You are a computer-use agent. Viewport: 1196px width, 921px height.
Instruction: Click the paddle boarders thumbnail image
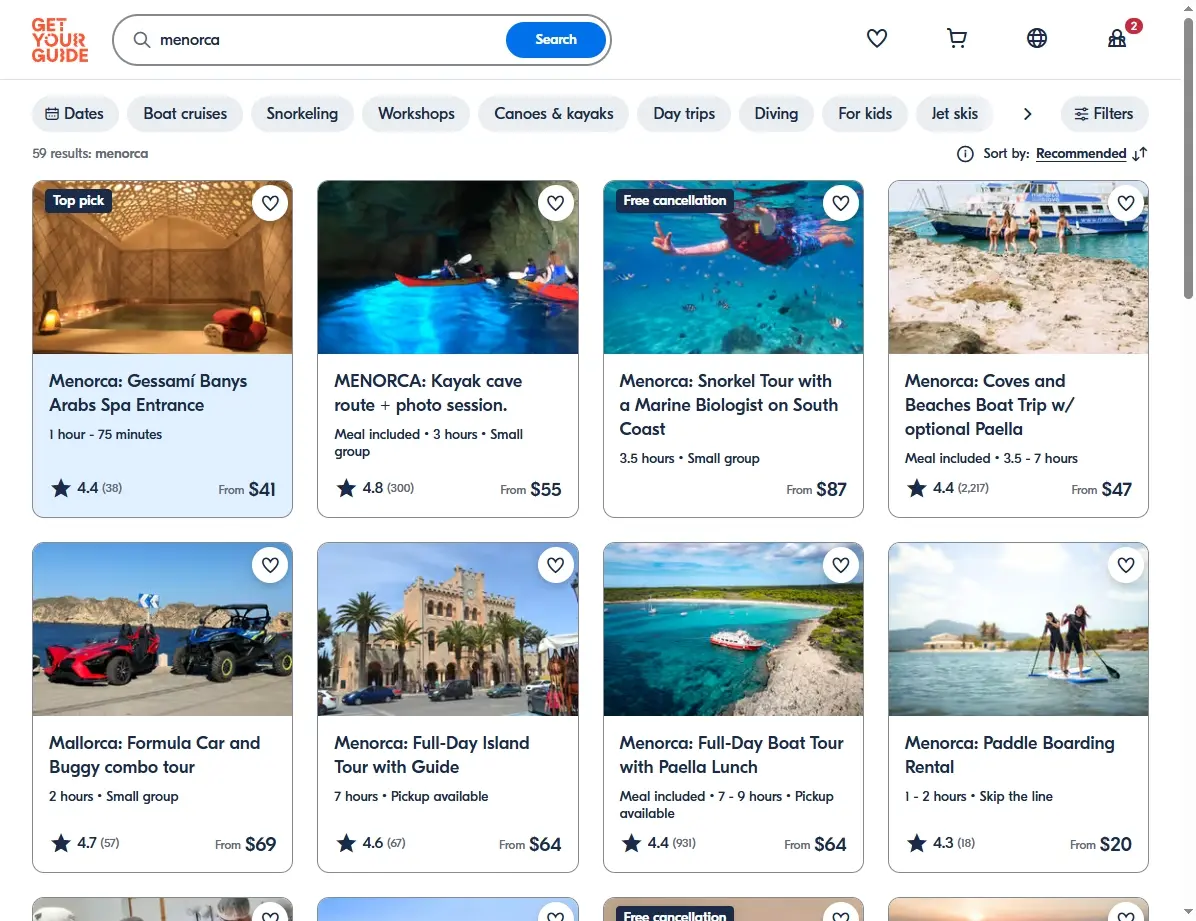1018,630
